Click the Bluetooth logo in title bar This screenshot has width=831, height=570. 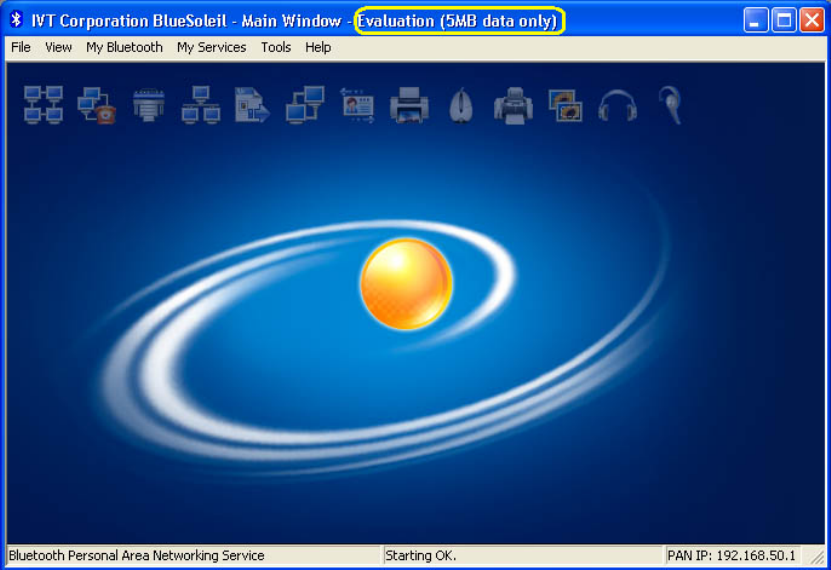[16, 20]
